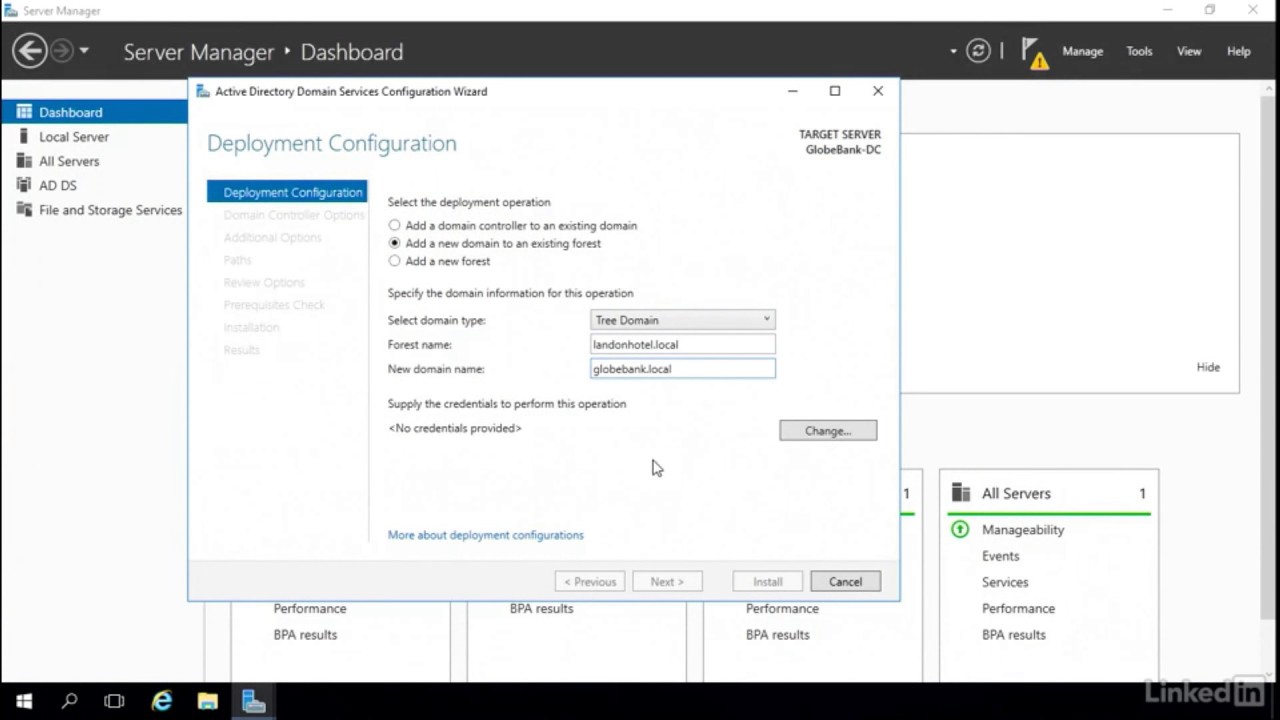Open Task View on the taskbar
The height and width of the screenshot is (720, 1280).
[x=114, y=701]
